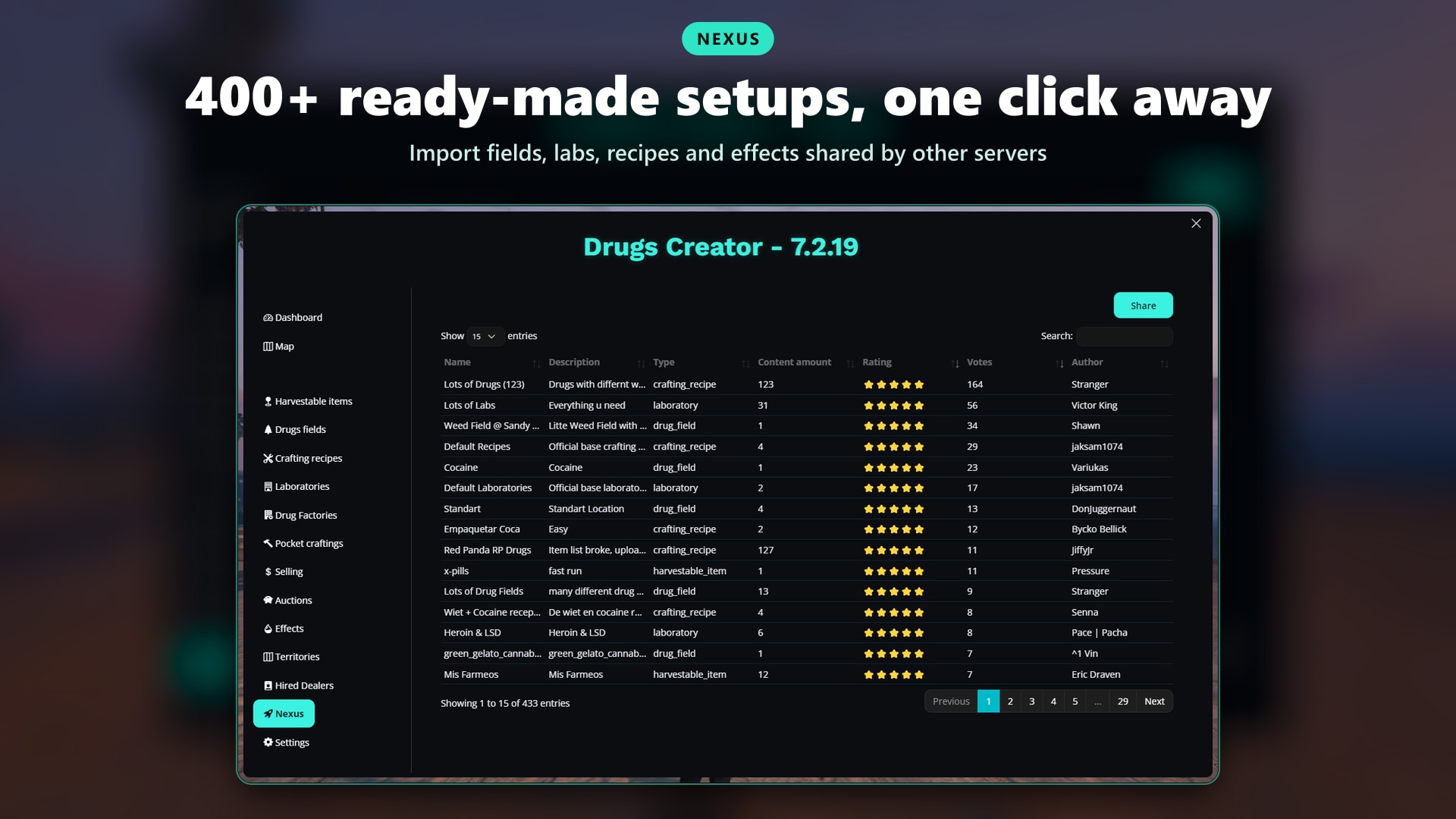Open the Settings gear icon

[x=268, y=742]
